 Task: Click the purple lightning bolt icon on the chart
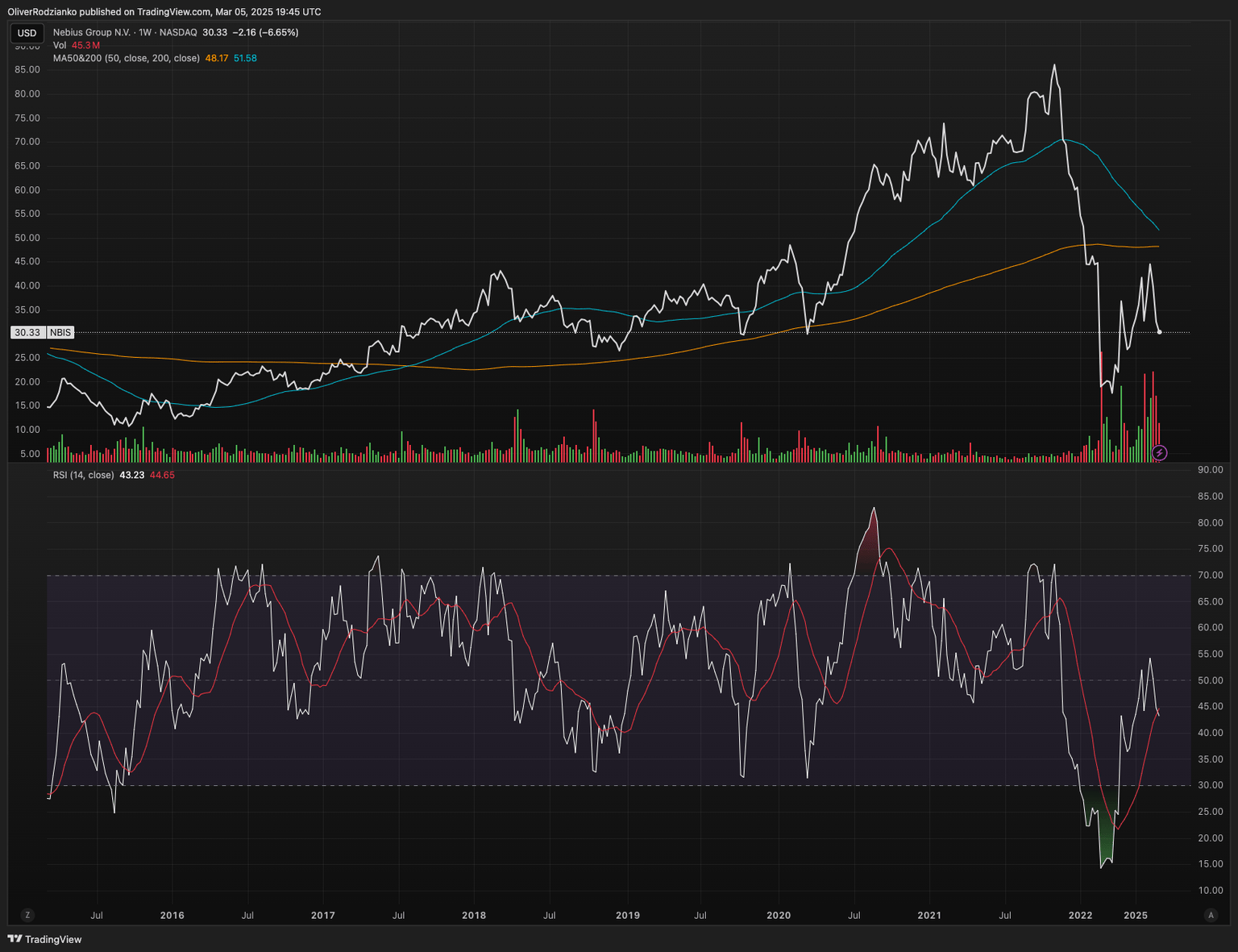tap(1159, 453)
